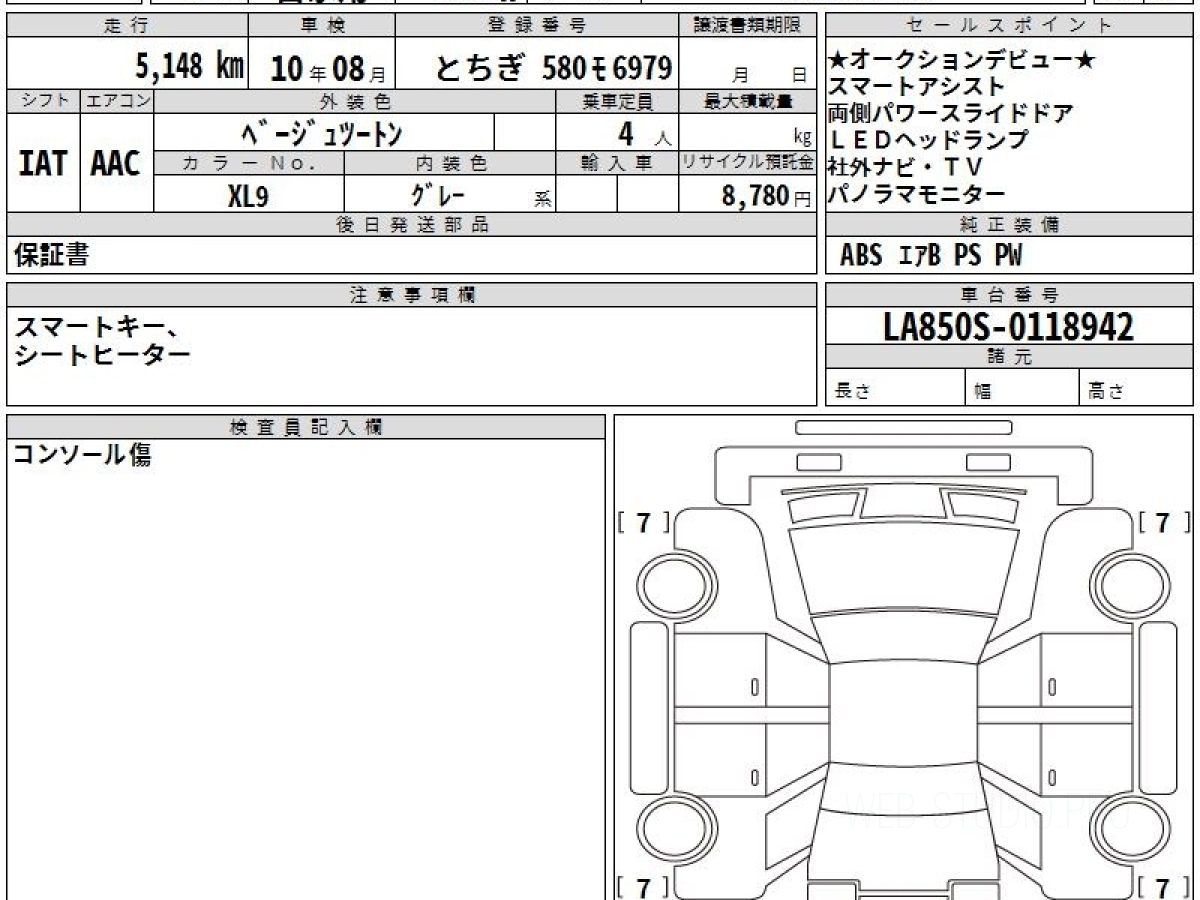The height and width of the screenshot is (900, 1200).
Task: Click the 諸元 header
Action: tap(1009, 357)
